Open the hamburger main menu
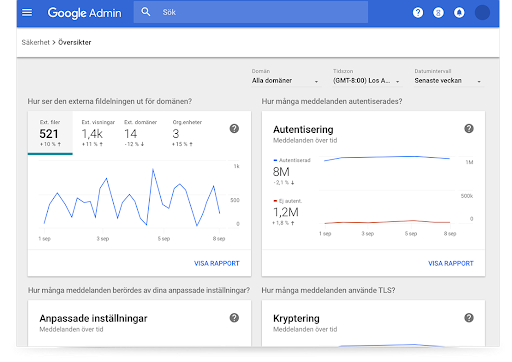The width and height of the screenshot is (512, 362). pos(27,13)
